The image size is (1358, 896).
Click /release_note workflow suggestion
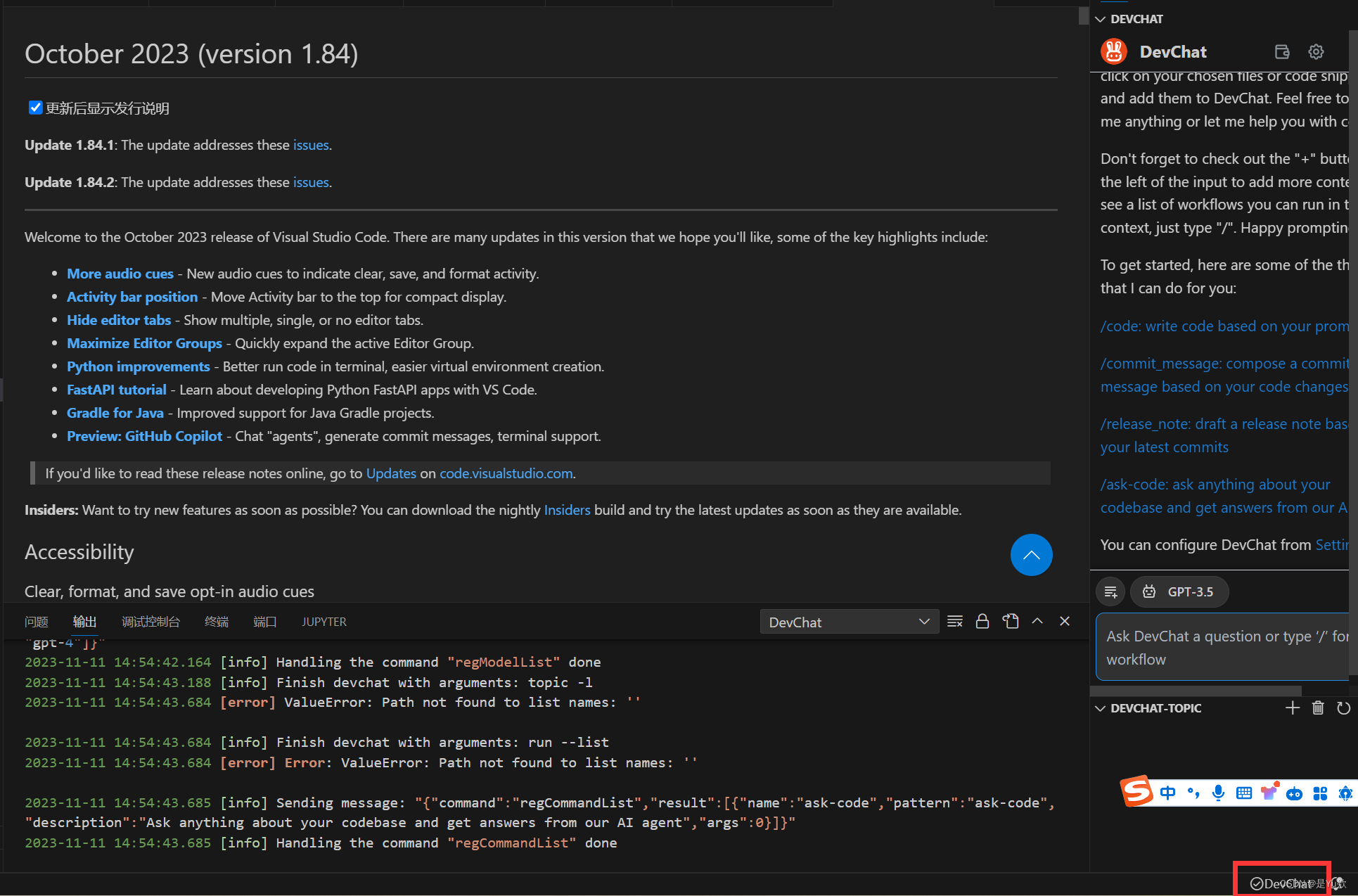click(1224, 435)
